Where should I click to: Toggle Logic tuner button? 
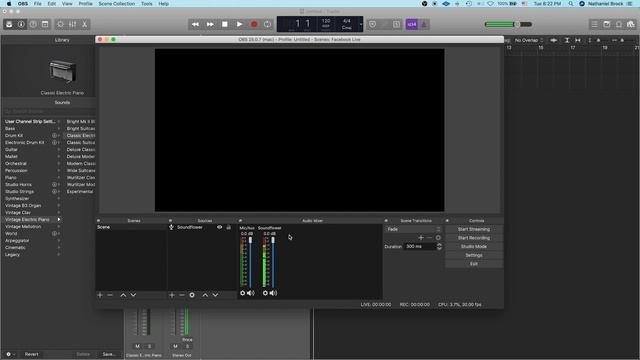click(x=384, y=24)
